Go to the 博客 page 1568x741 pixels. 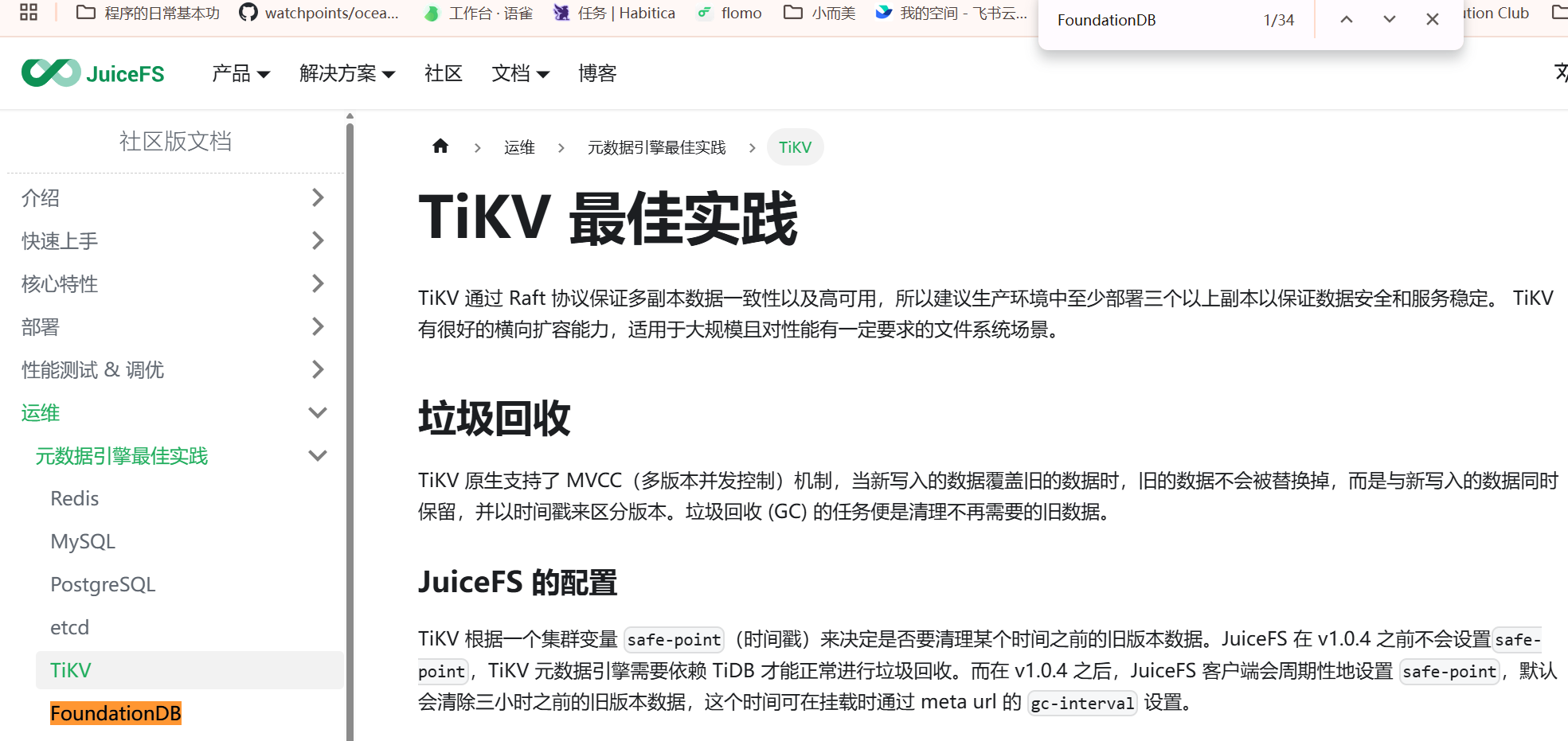pyautogui.click(x=597, y=73)
